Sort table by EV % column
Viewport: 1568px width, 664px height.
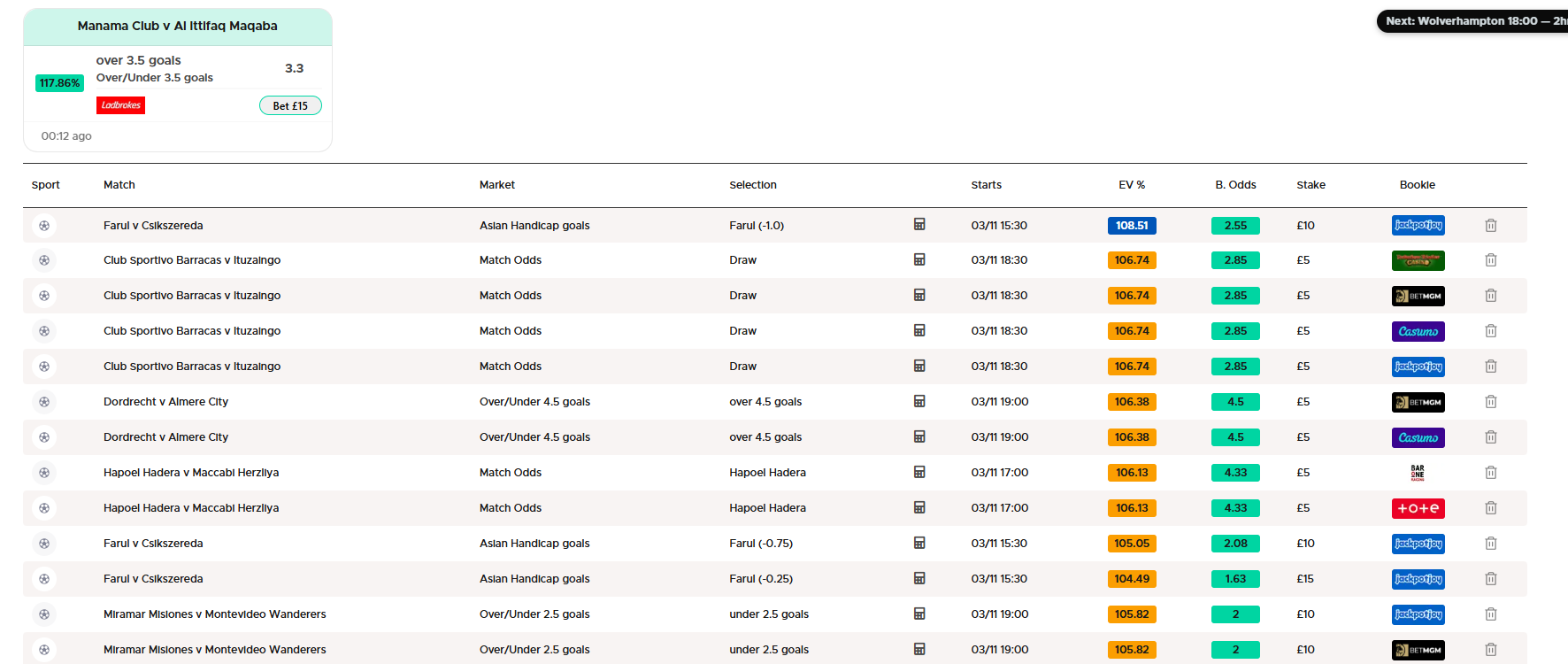[x=1131, y=185]
